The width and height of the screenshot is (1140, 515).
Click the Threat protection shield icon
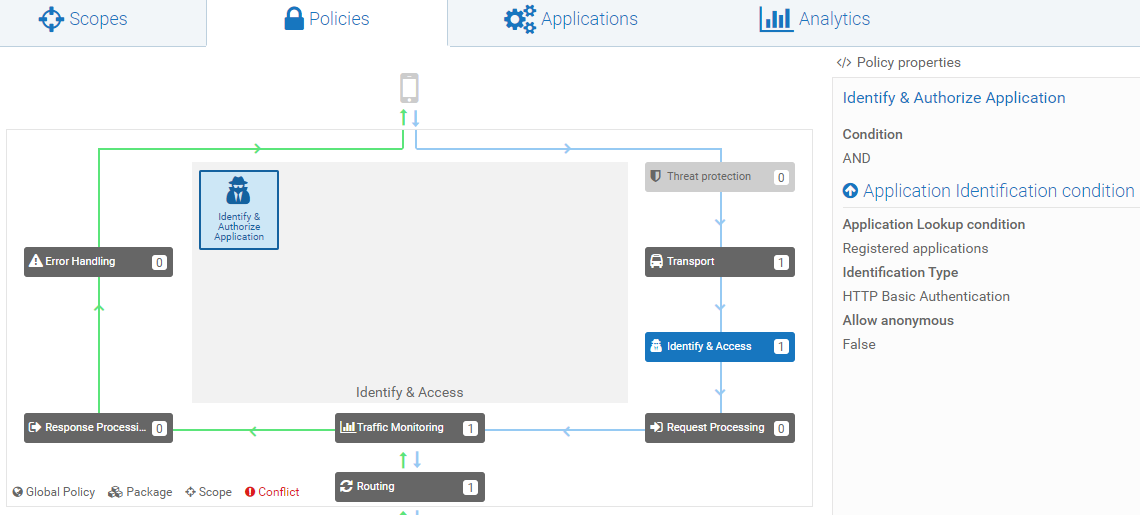pyautogui.click(x=655, y=176)
